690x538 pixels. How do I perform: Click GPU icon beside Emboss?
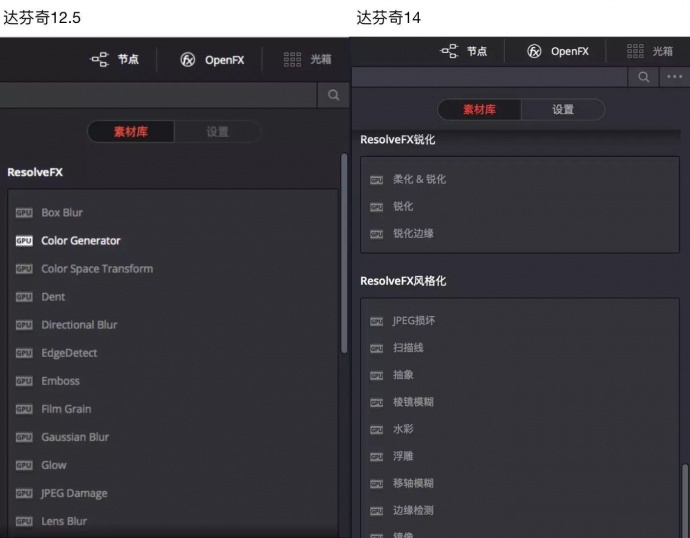24,381
